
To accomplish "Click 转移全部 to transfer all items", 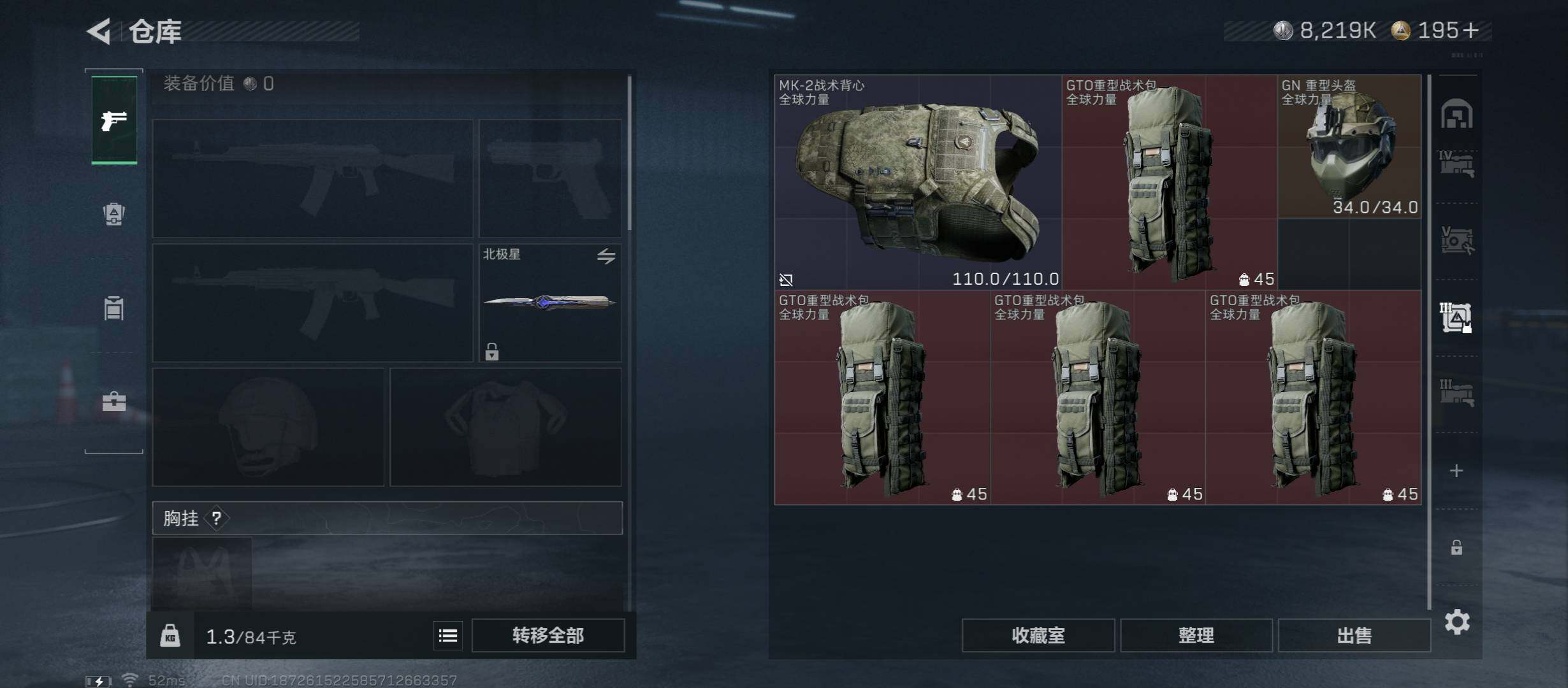I will [548, 635].
